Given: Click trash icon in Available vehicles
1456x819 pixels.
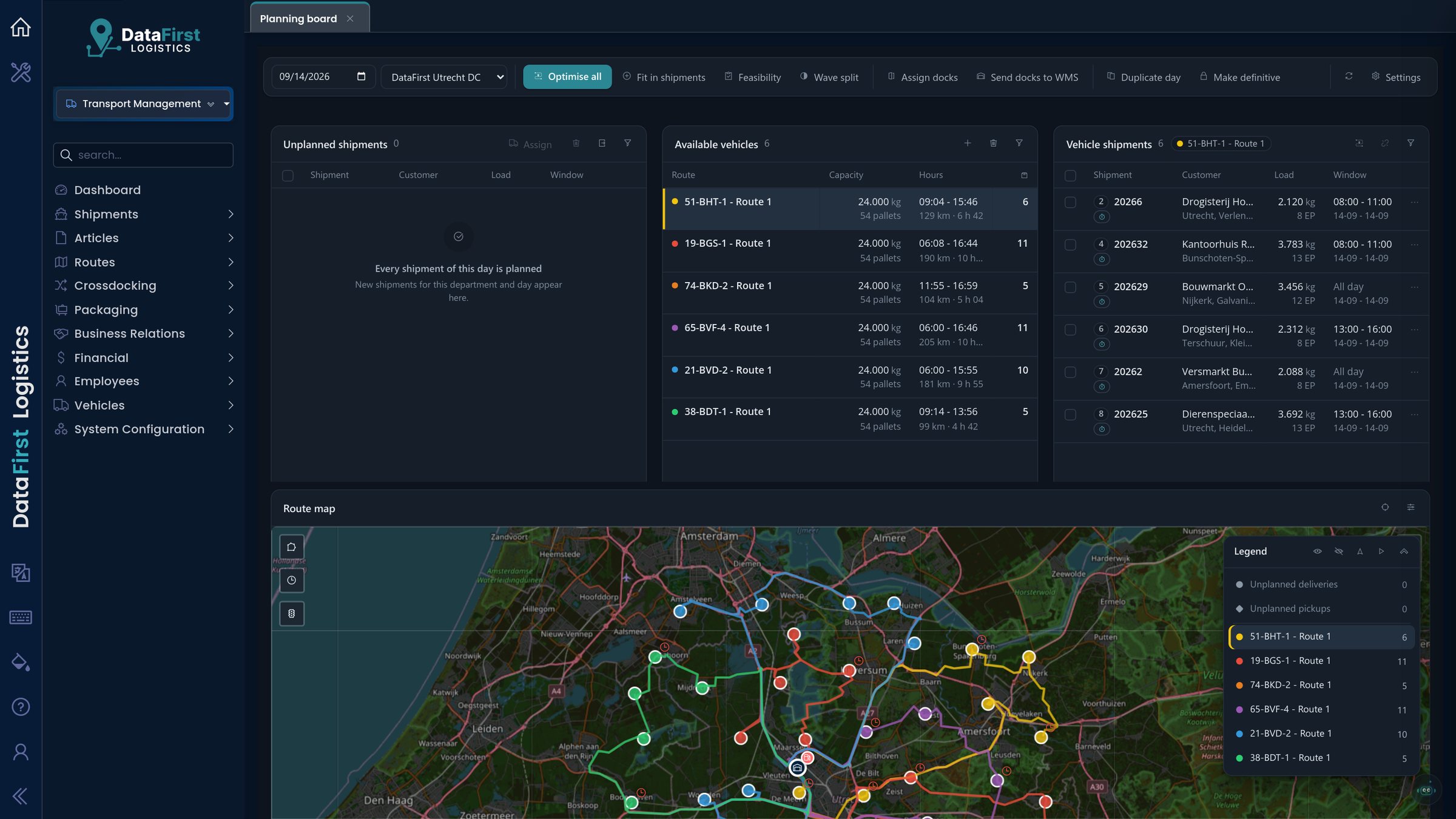Looking at the screenshot, I should (x=993, y=143).
